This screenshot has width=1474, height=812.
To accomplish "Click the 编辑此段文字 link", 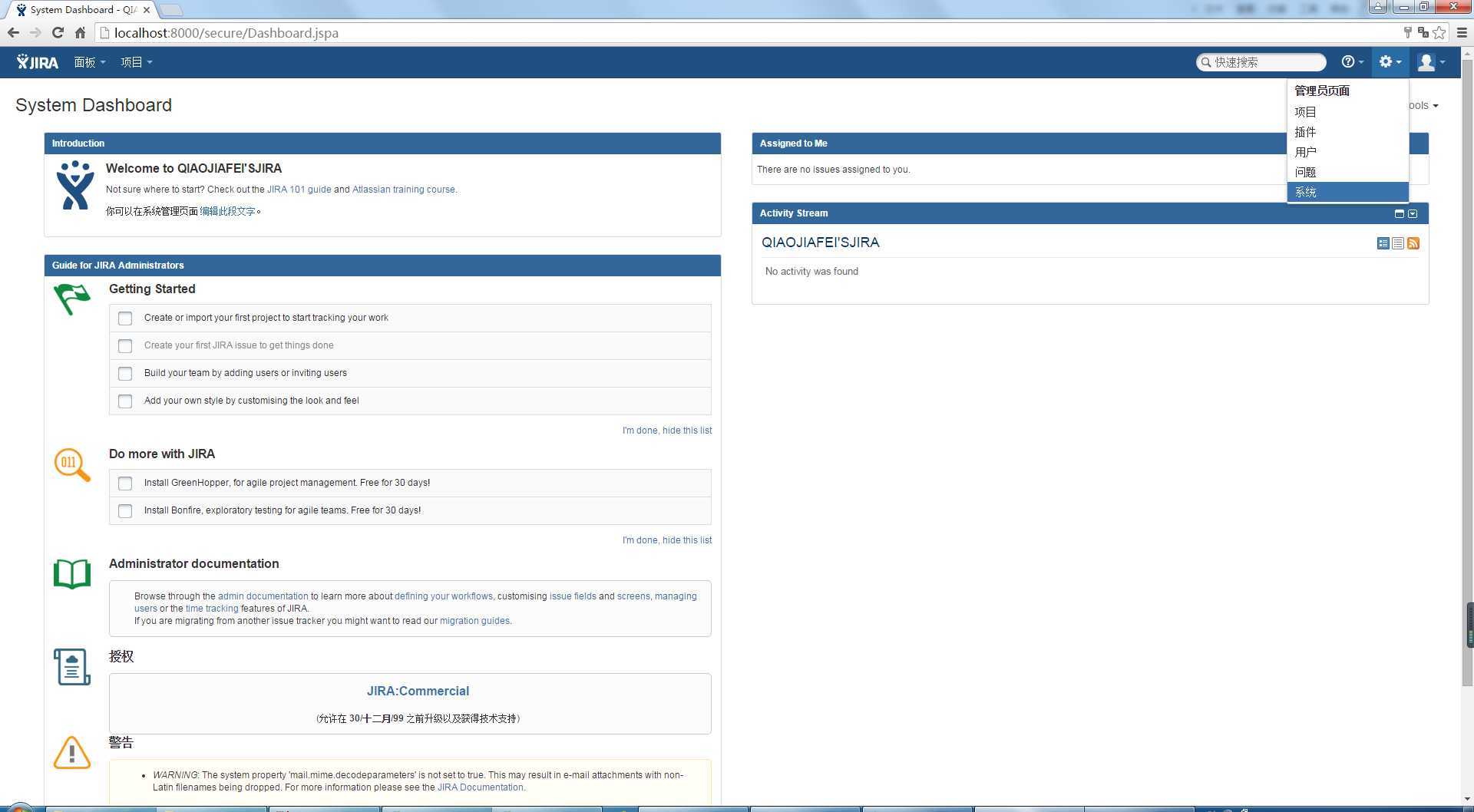I will pos(227,211).
